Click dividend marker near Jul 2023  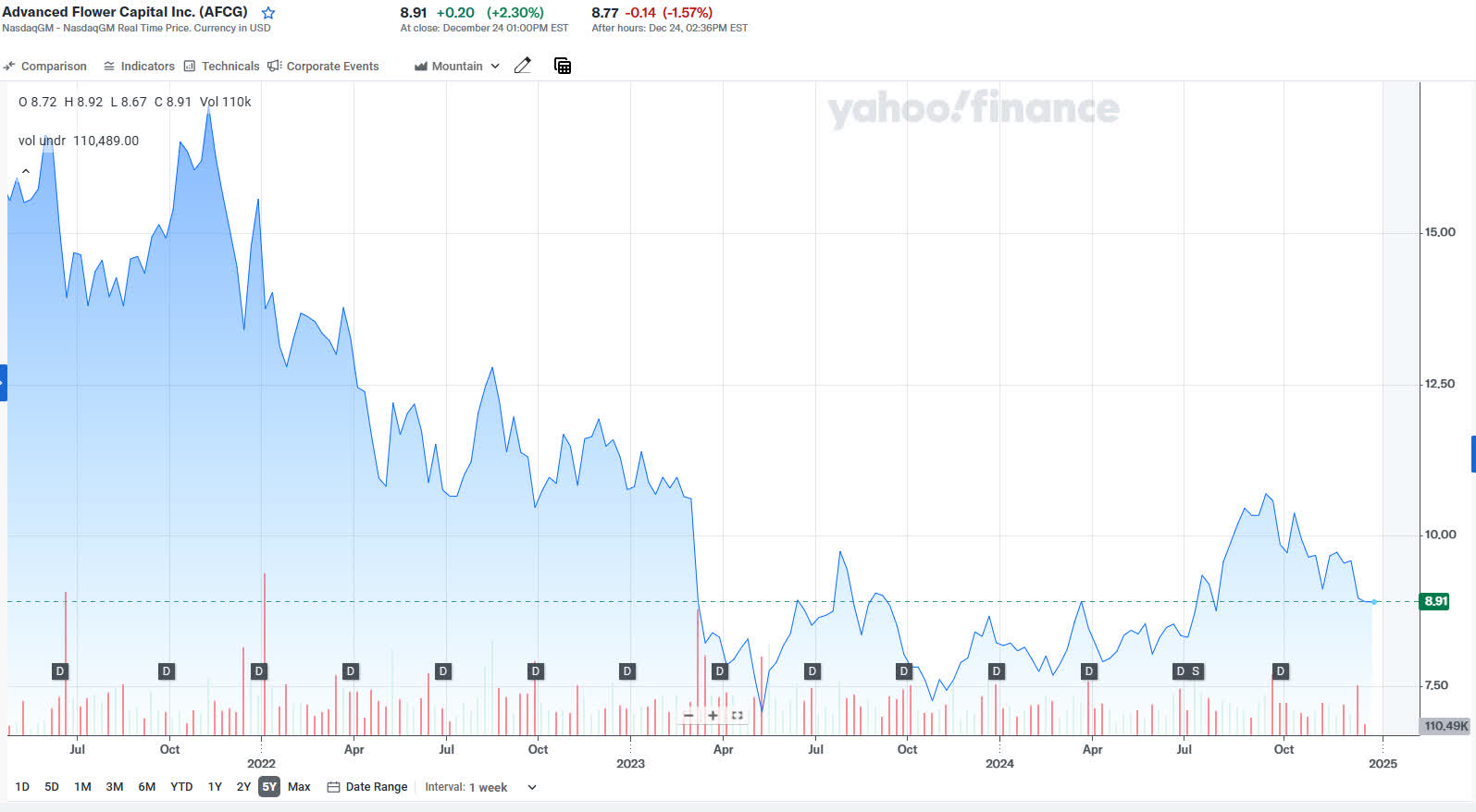click(x=812, y=671)
